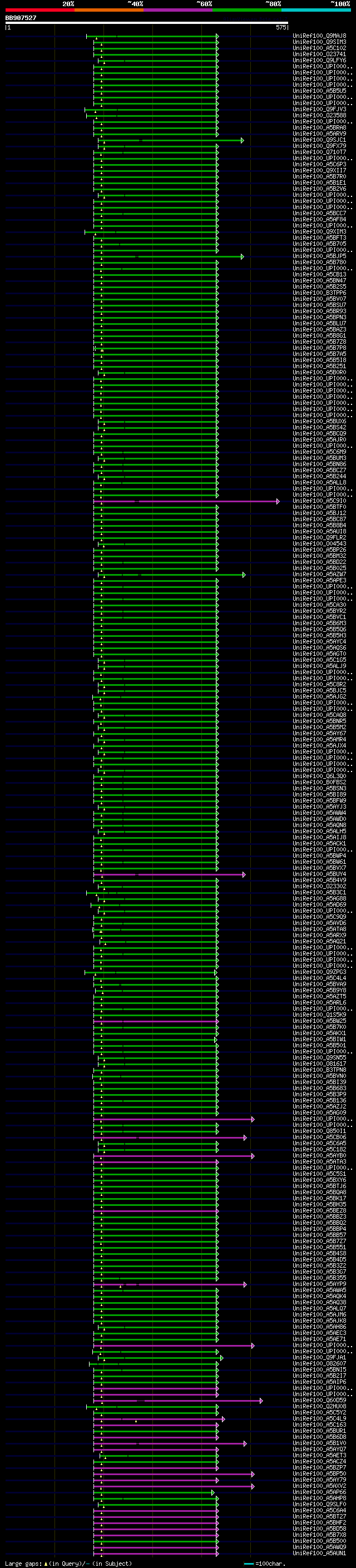This screenshot has width=356, height=1568.
Task: Click the cyan =100char. scale bar
Action: 248,1563
